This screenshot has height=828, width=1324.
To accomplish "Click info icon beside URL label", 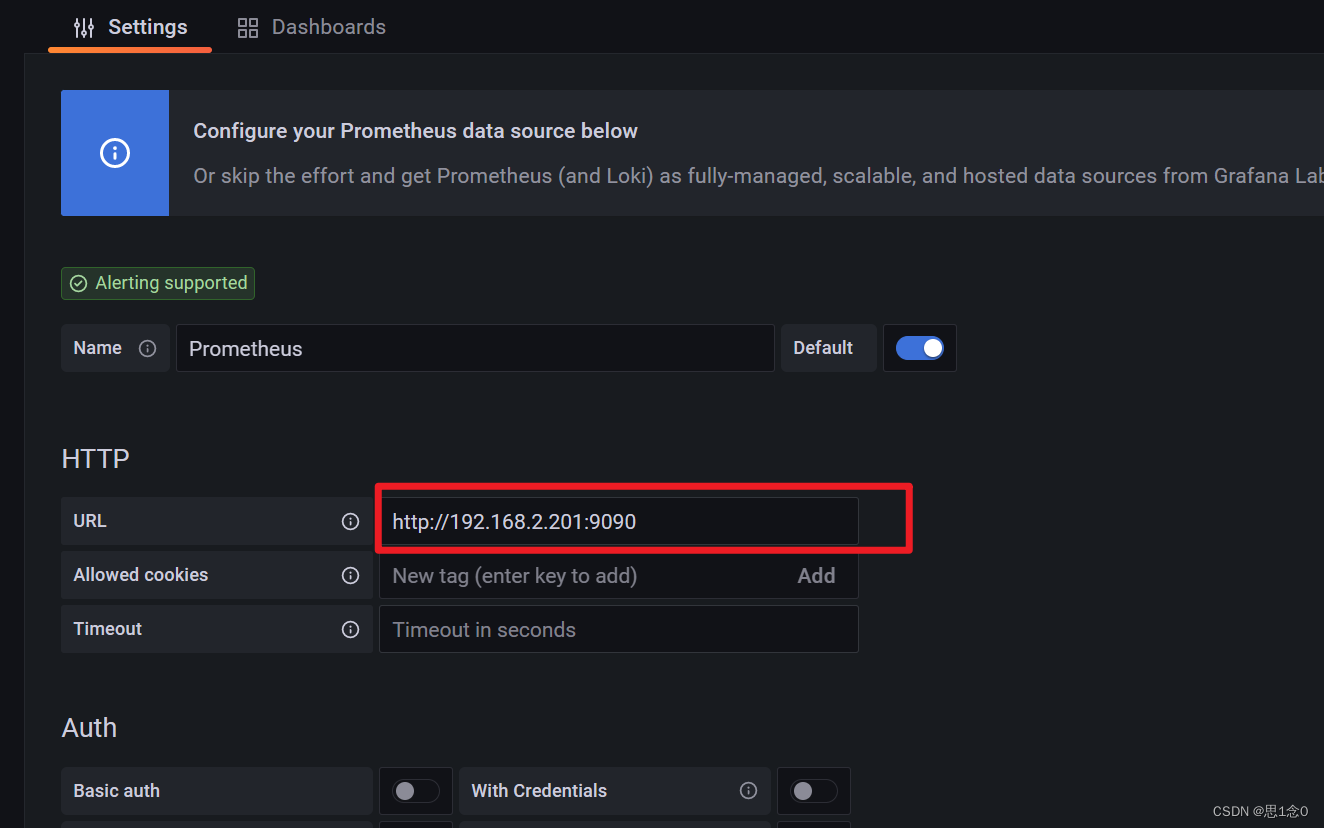I will click(350, 521).
